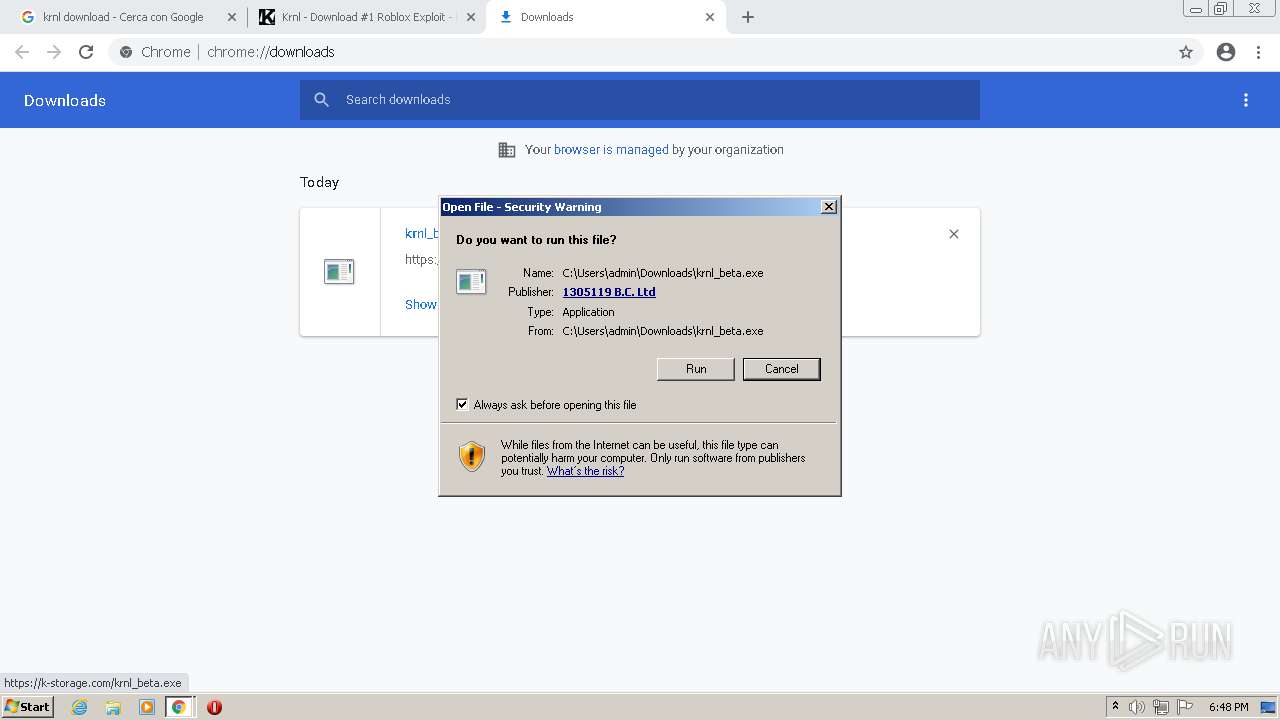This screenshot has height=720, width=1280.
Task: Close the krnl download Google tab
Action: point(232,17)
